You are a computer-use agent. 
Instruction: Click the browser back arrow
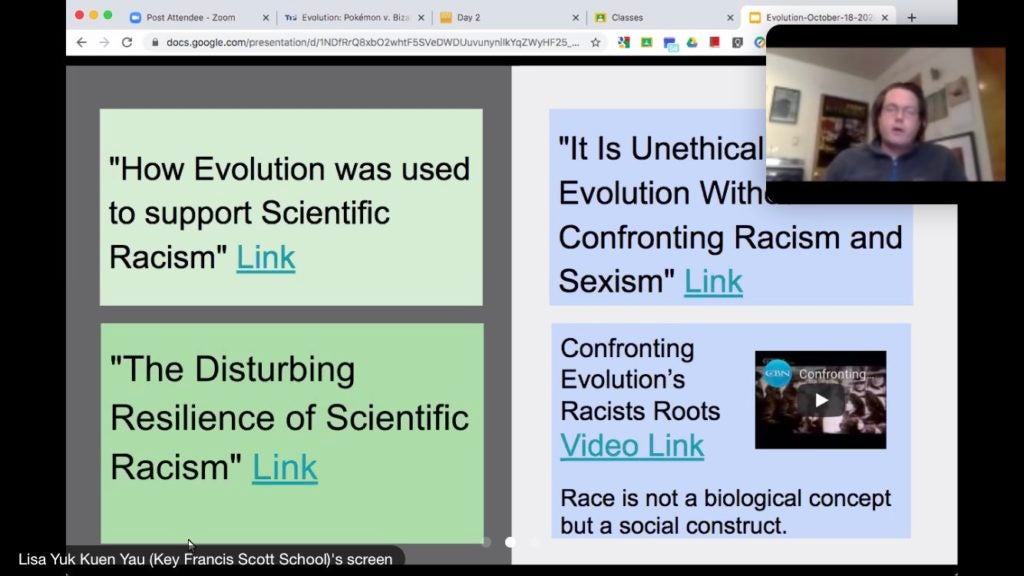[x=81, y=42]
